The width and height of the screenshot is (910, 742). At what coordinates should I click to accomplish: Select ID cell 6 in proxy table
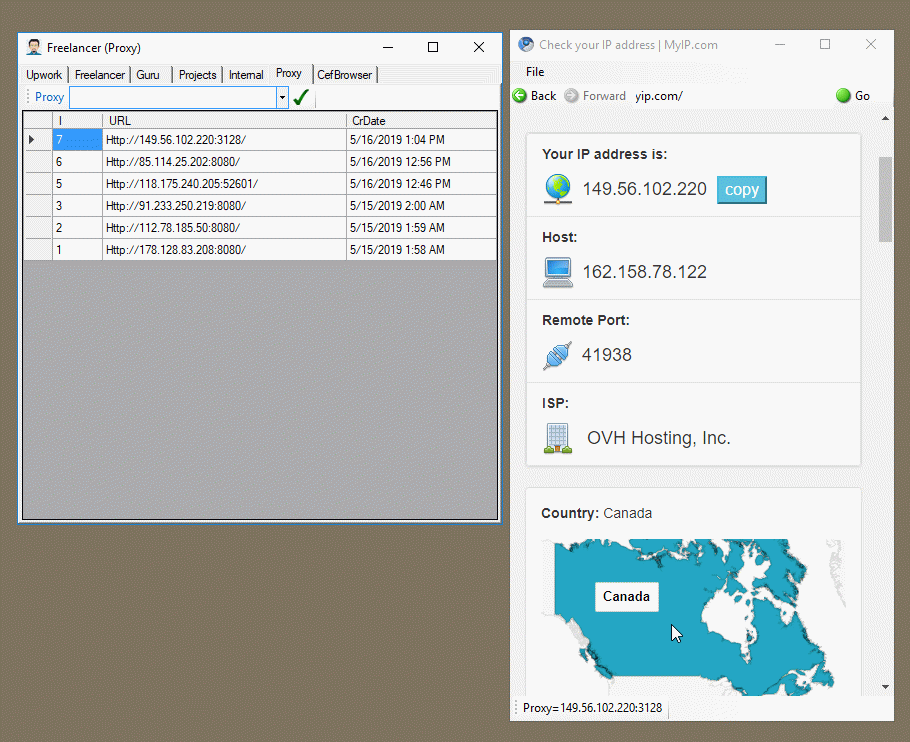tap(78, 162)
